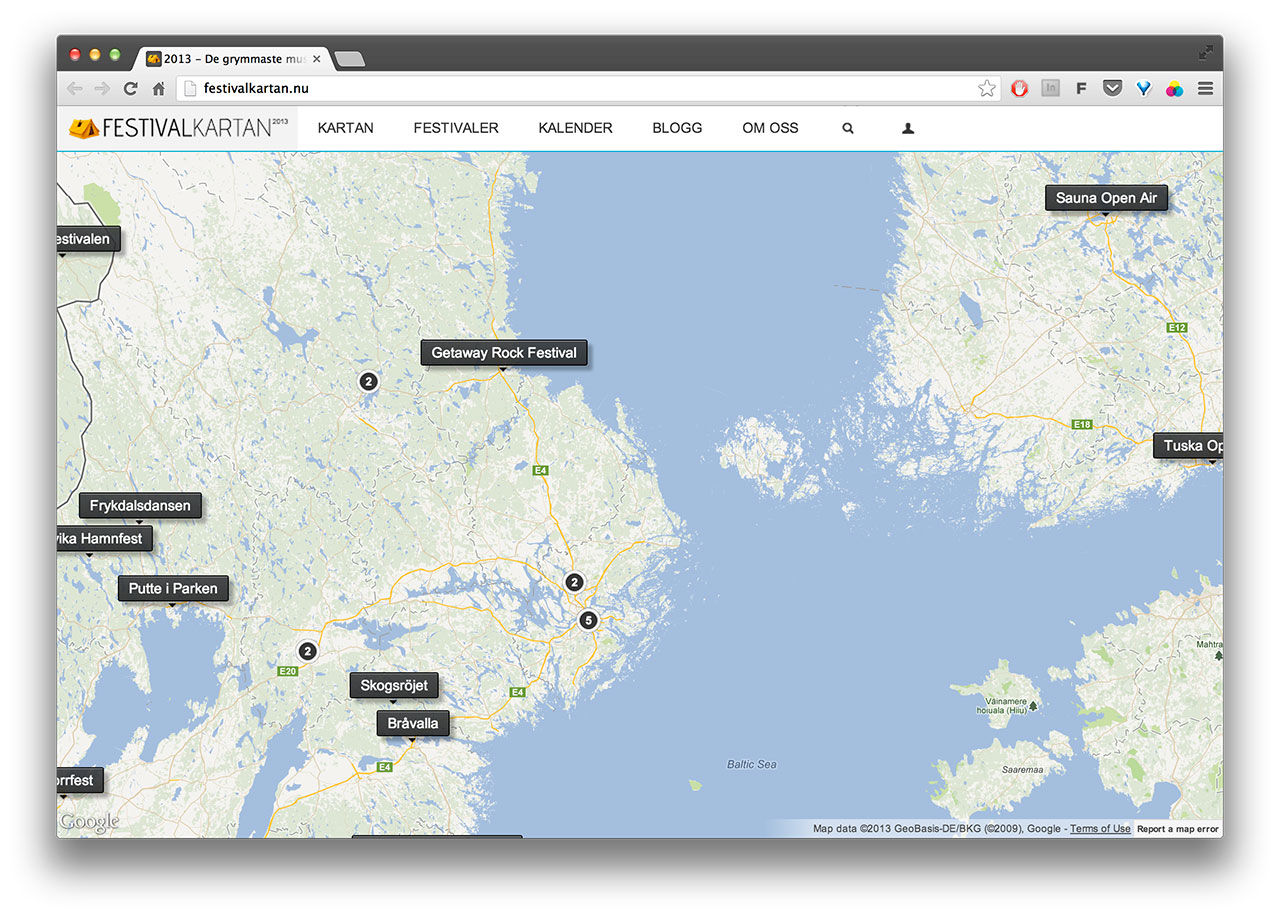Open the search magnifier in the navbar
This screenshot has height=917, width=1280.
click(847, 128)
